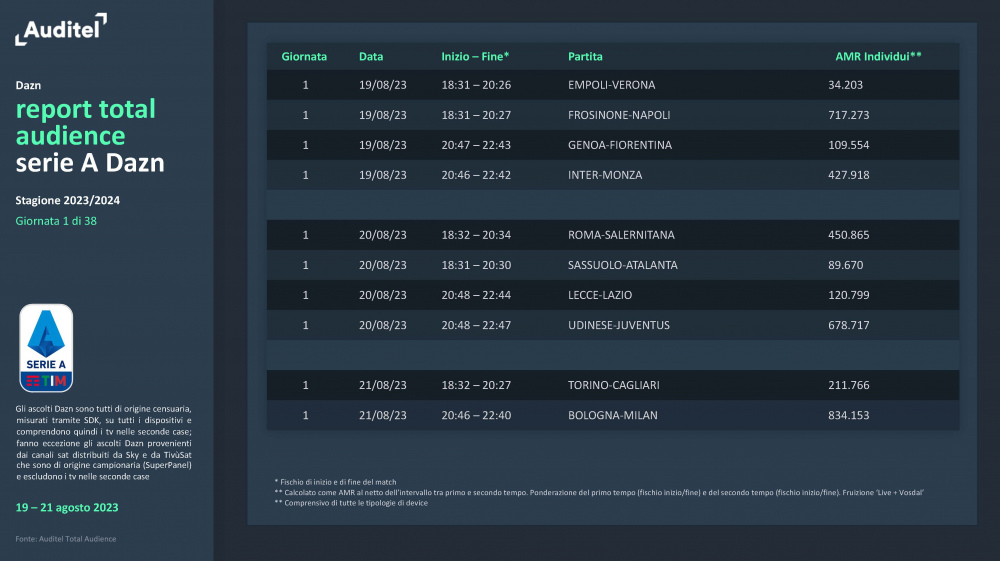This screenshot has width=1000, height=561.
Task: Click the ROMA-SALERNITANA match name
Action: (621, 235)
